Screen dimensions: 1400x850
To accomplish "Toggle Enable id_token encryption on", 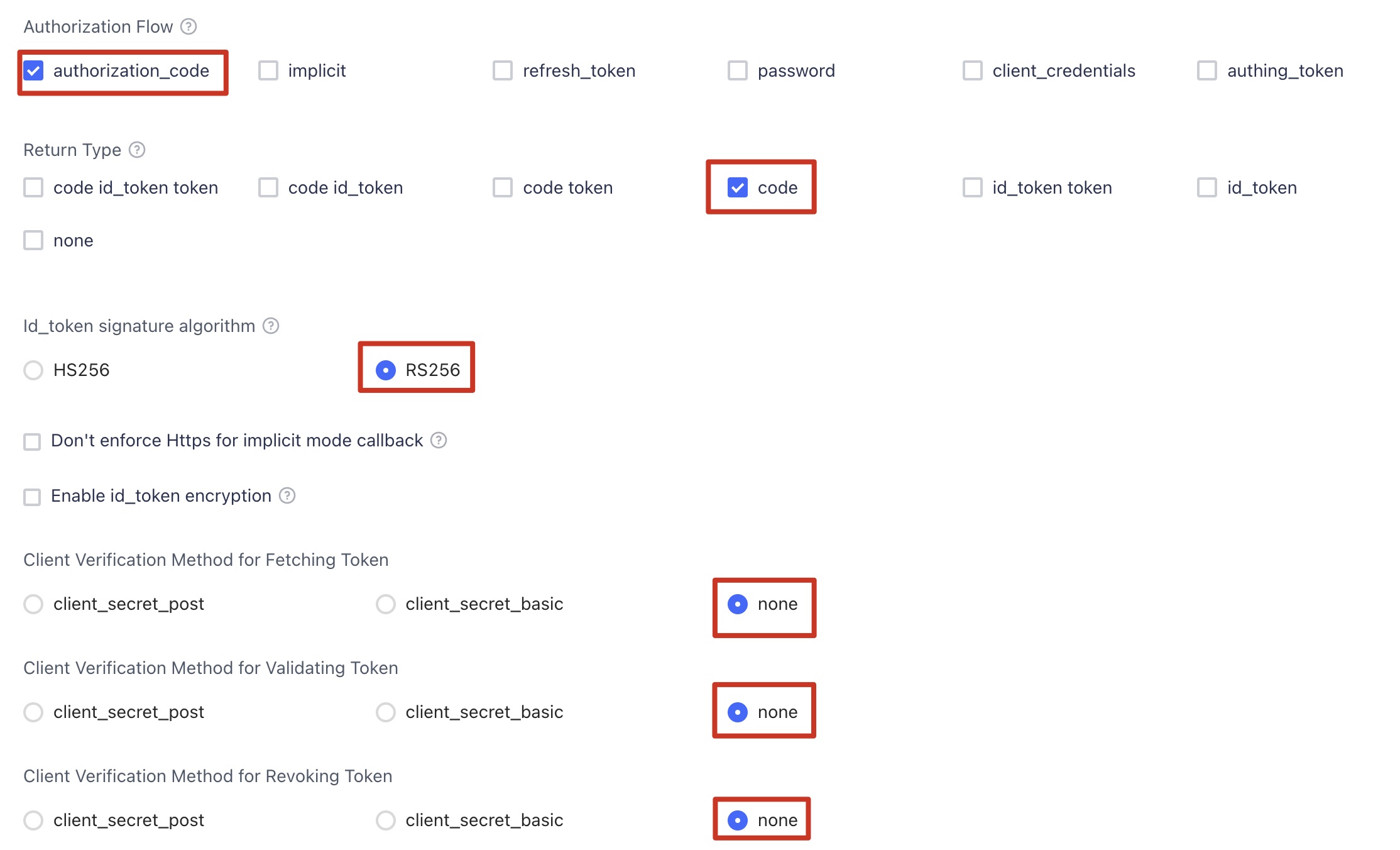I will 31,496.
